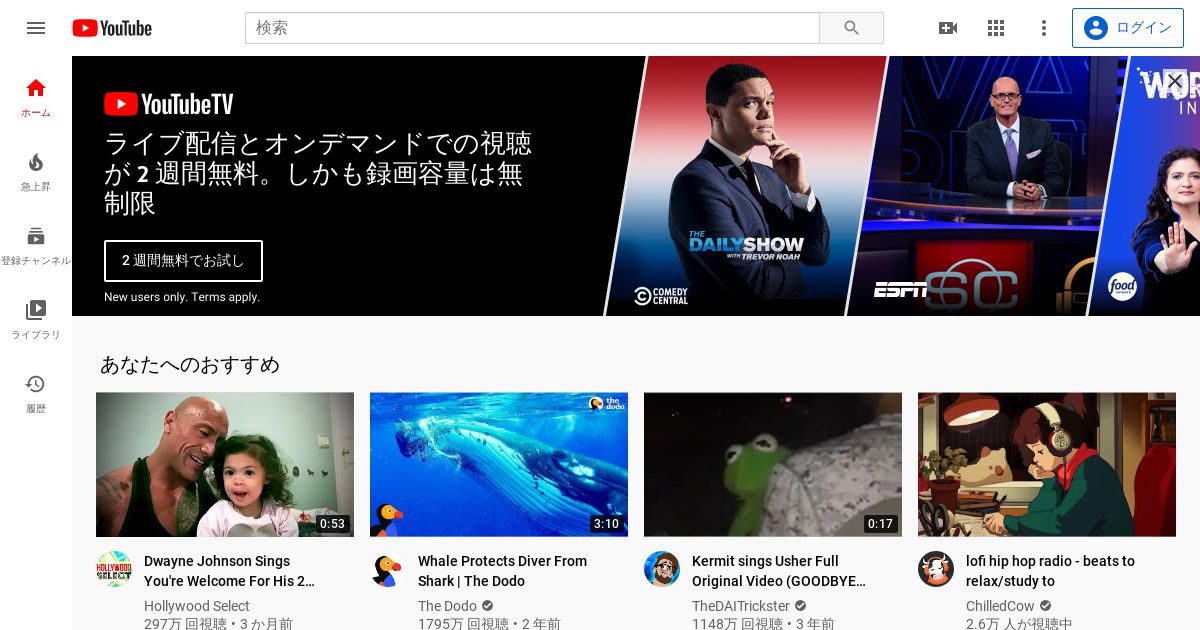
Task: Click 2 週間無料でお試し trial button
Action: click(x=183, y=261)
